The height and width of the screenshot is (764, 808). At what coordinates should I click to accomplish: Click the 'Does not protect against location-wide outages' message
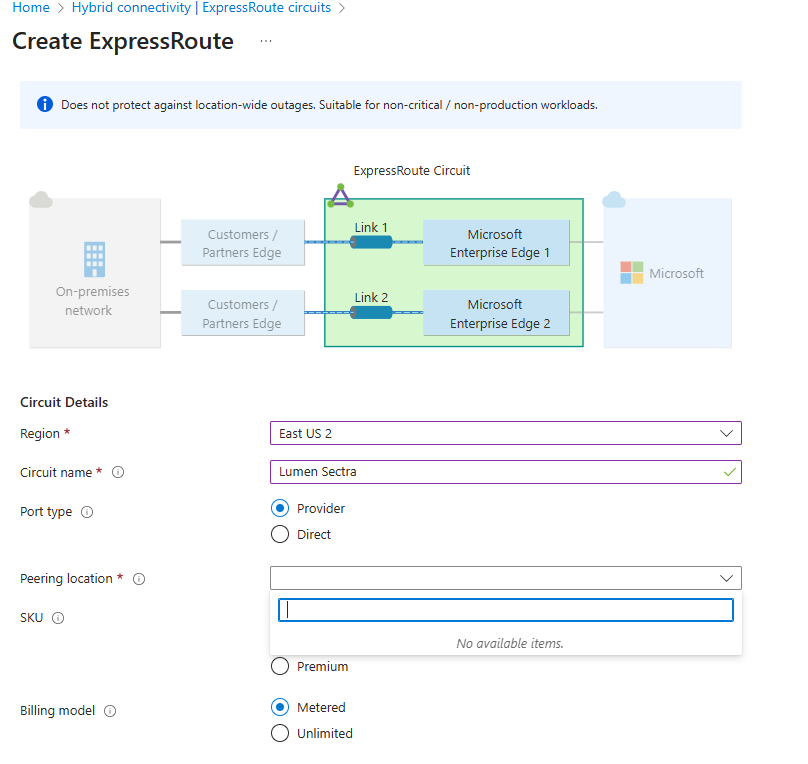(329, 105)
